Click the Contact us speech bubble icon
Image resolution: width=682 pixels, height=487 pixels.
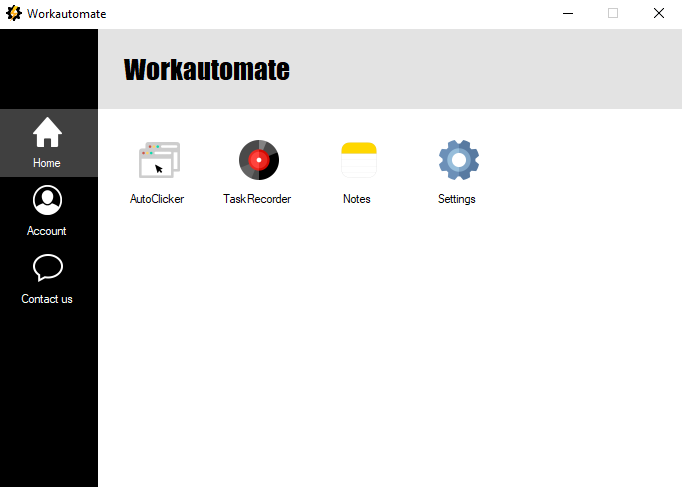(x=47, y=267)
